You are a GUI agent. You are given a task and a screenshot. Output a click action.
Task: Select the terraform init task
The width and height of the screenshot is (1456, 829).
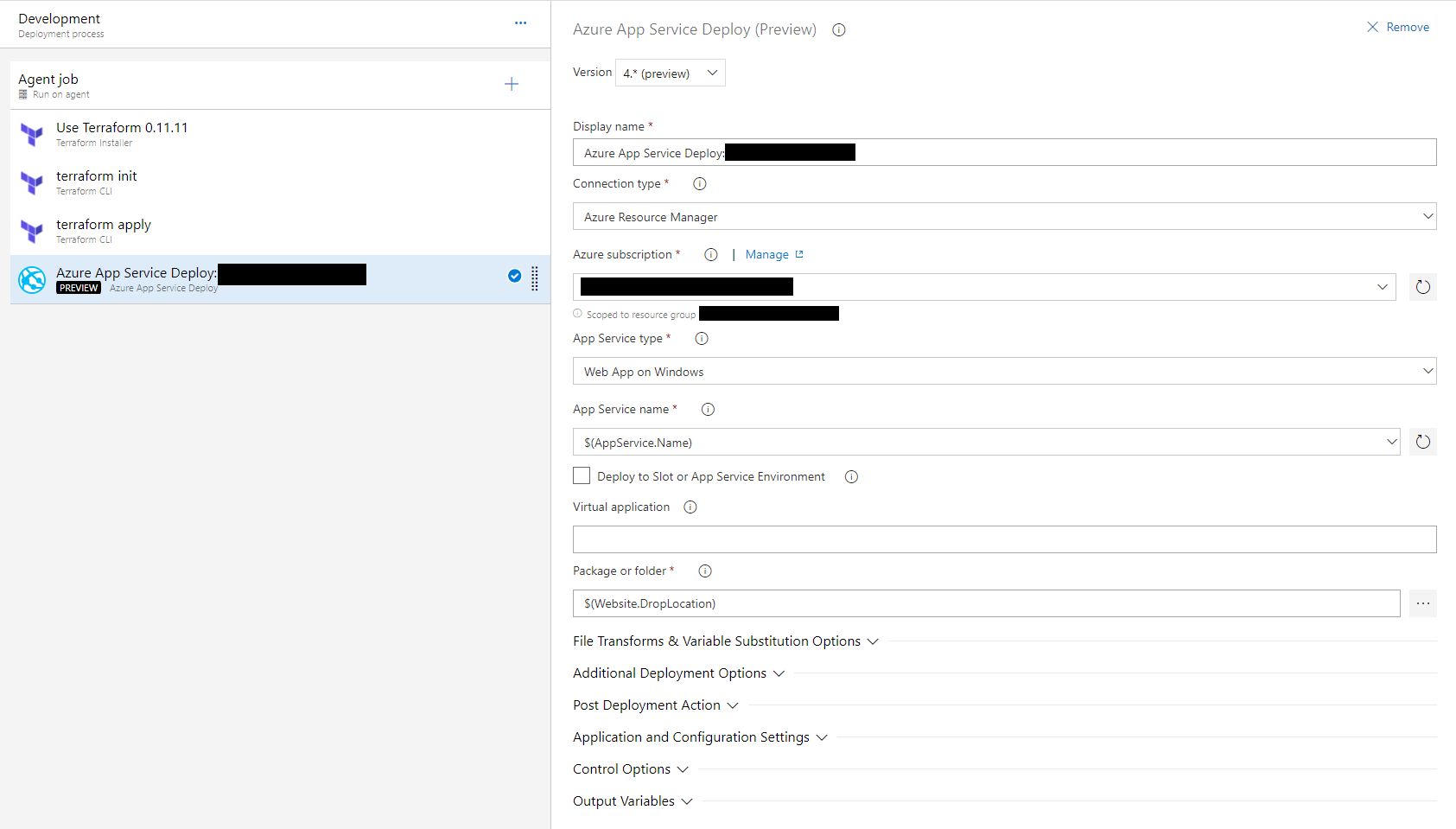(280, 182)
